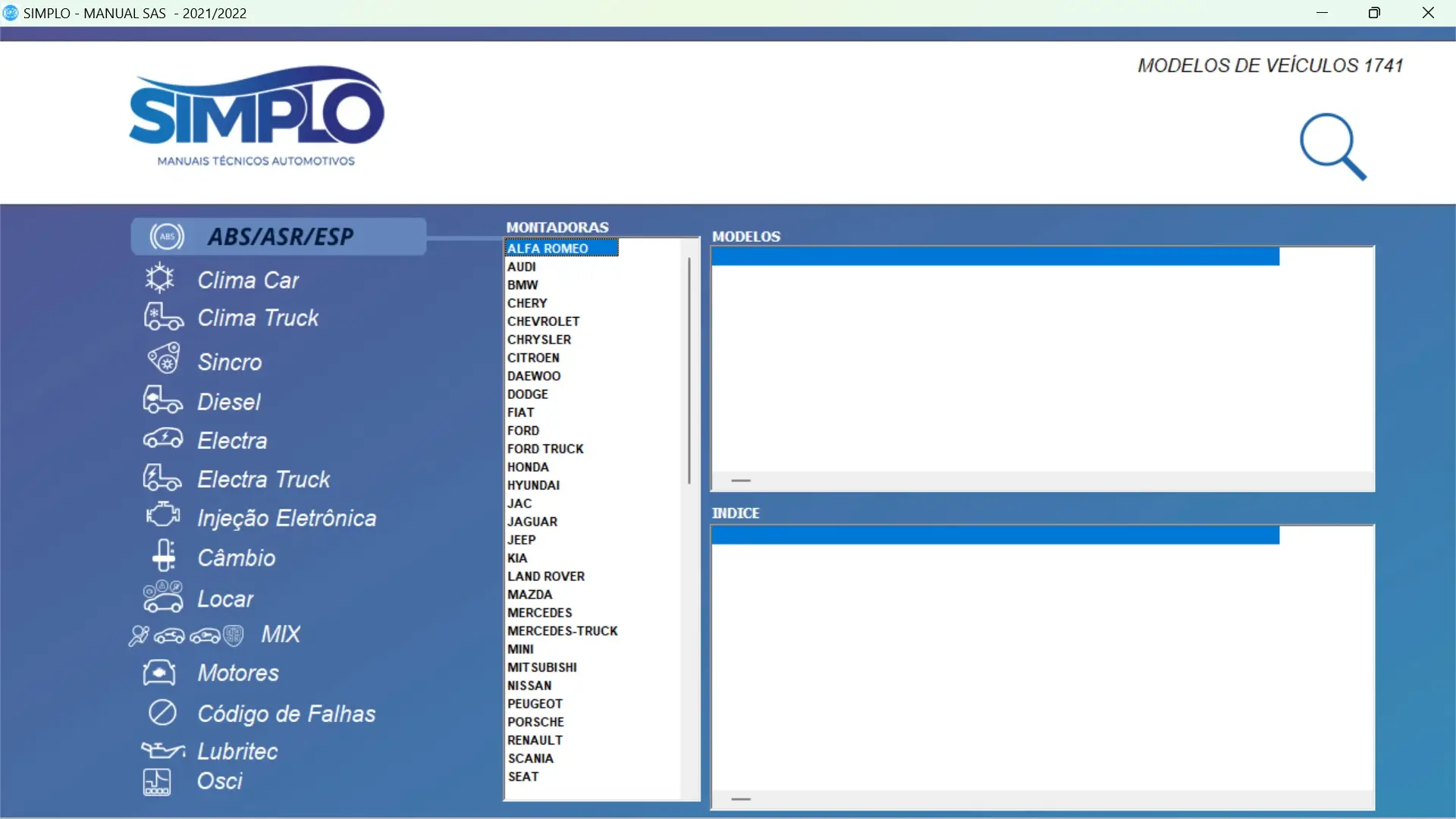Select the ABS/ASR/ESP menu category
This screenshot has height=819, width=1456.
[279, 237]
